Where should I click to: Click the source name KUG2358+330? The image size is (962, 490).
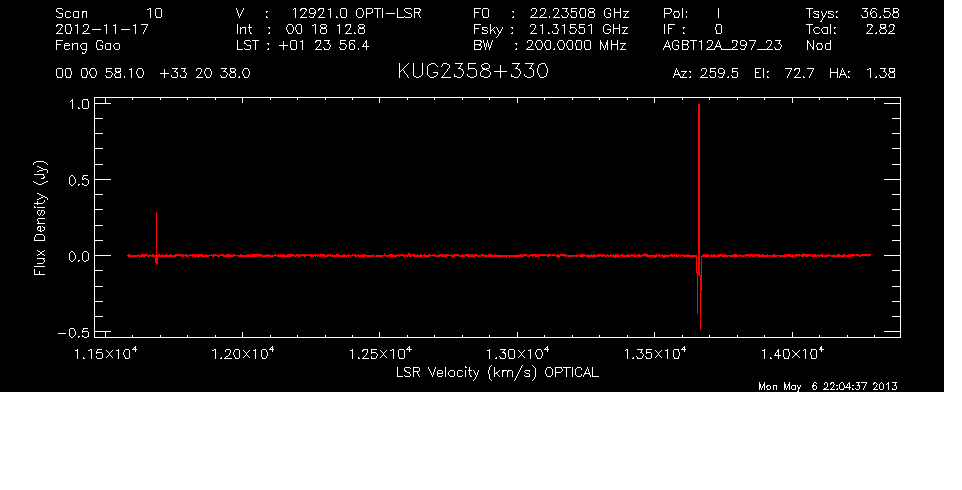473,72
